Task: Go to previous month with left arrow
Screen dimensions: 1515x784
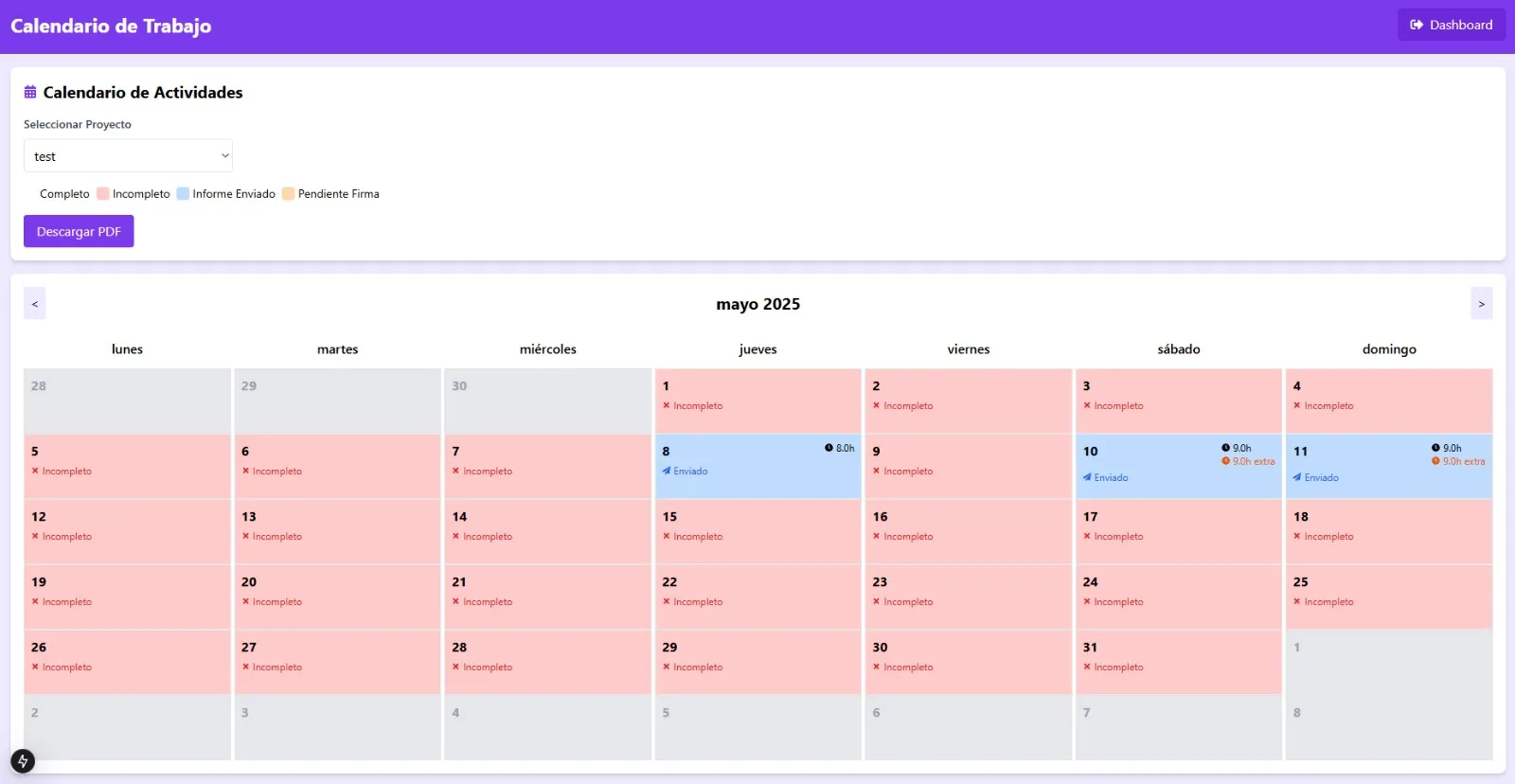Action: (35, 303)
